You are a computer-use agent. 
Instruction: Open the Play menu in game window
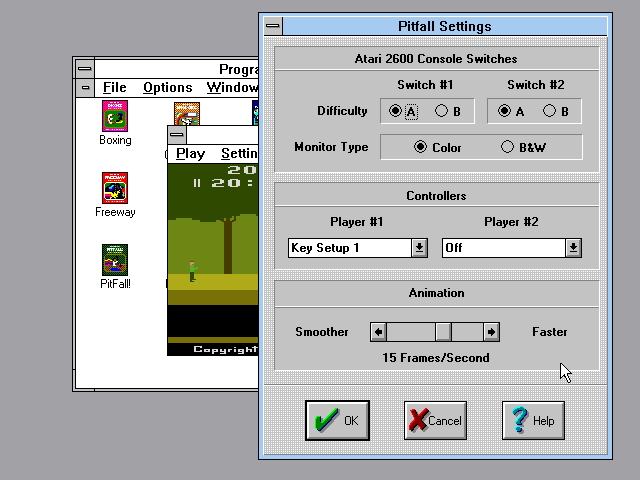[190, 153]
